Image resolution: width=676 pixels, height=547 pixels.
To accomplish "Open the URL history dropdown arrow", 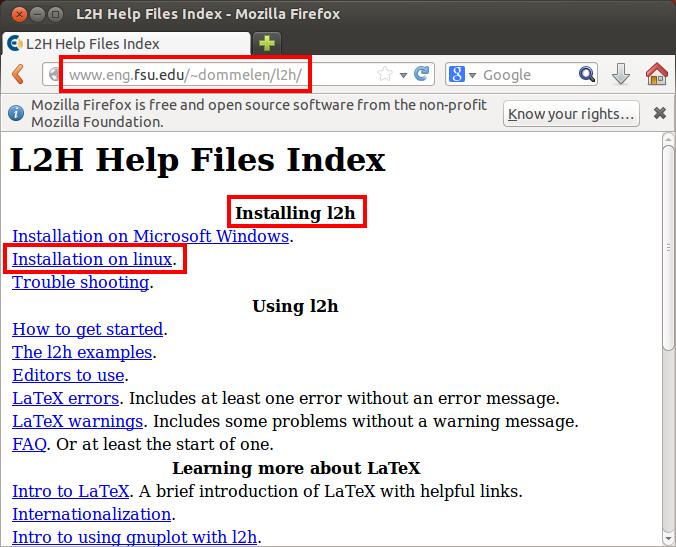I will click(404, 75).
